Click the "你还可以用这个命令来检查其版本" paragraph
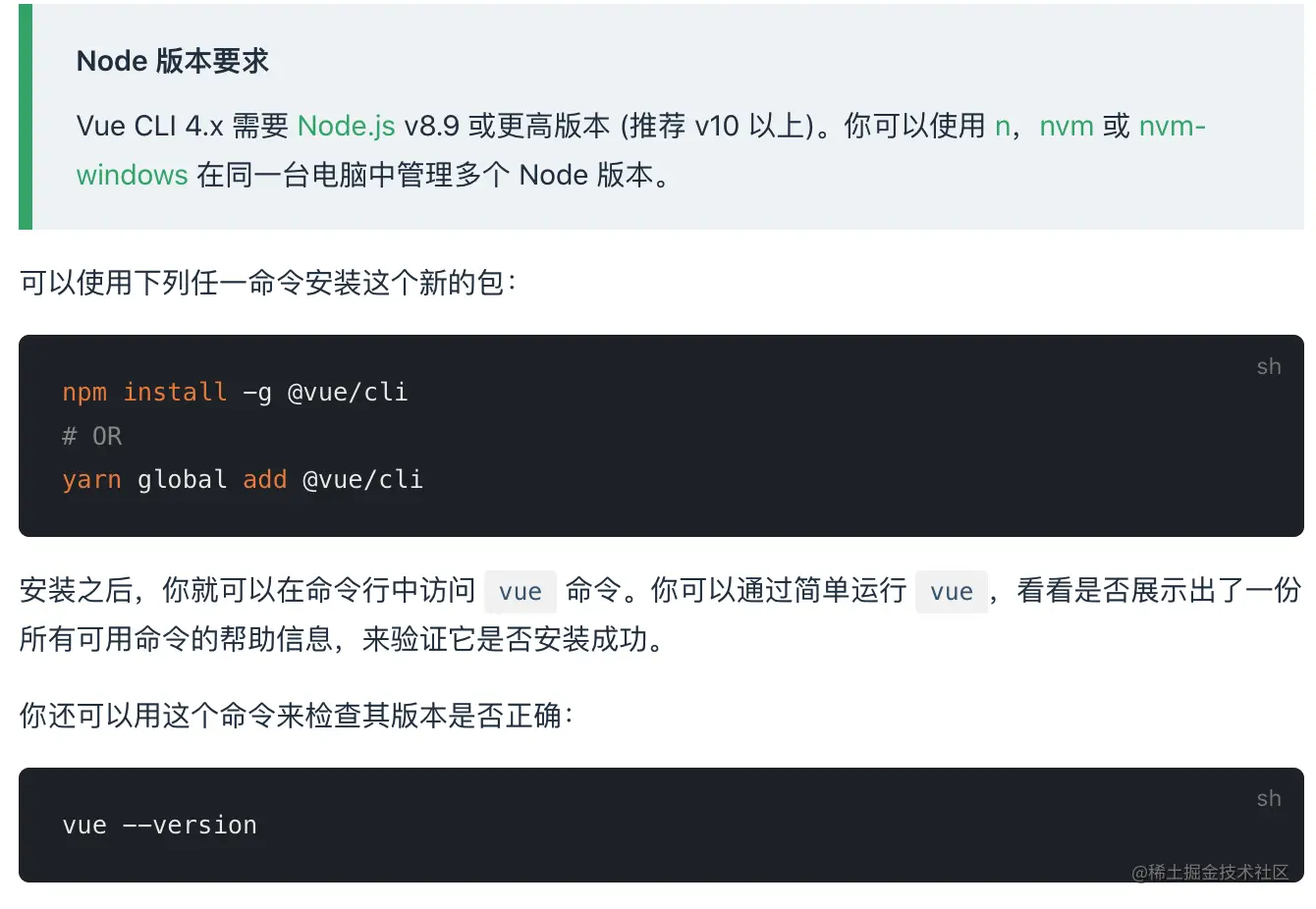Viewport: 1316px width, 909px height. [x=295, y=716]
